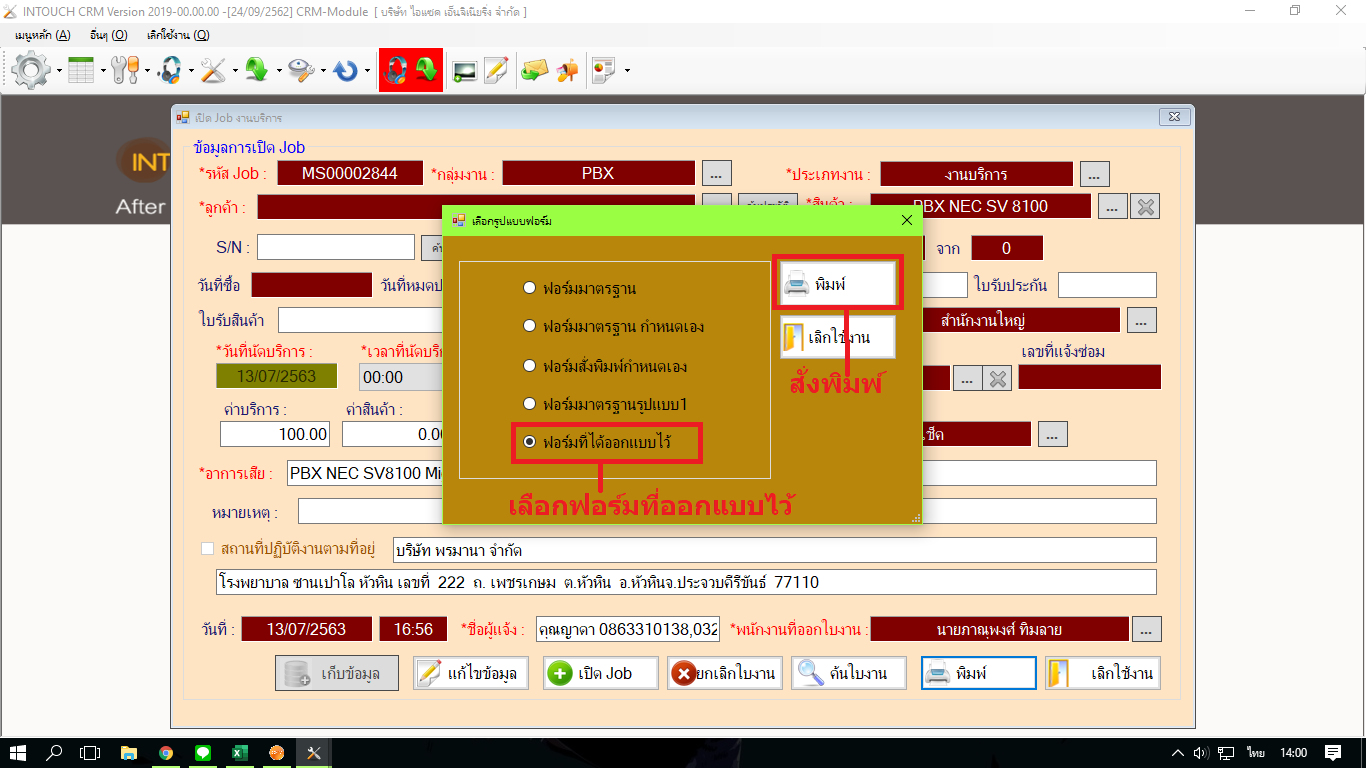
Task: Expand dropdown arrow beside the gear icon
Action: click(59, 71)
